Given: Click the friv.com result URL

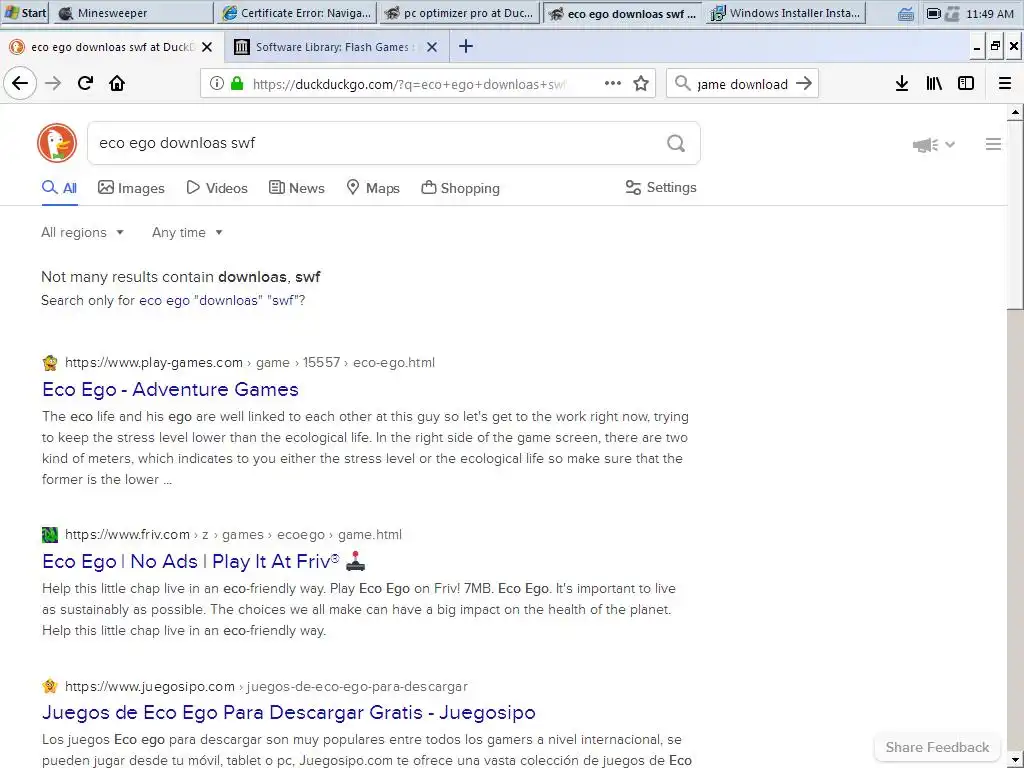Looking at the screenshot, I should tap(233, 535).
